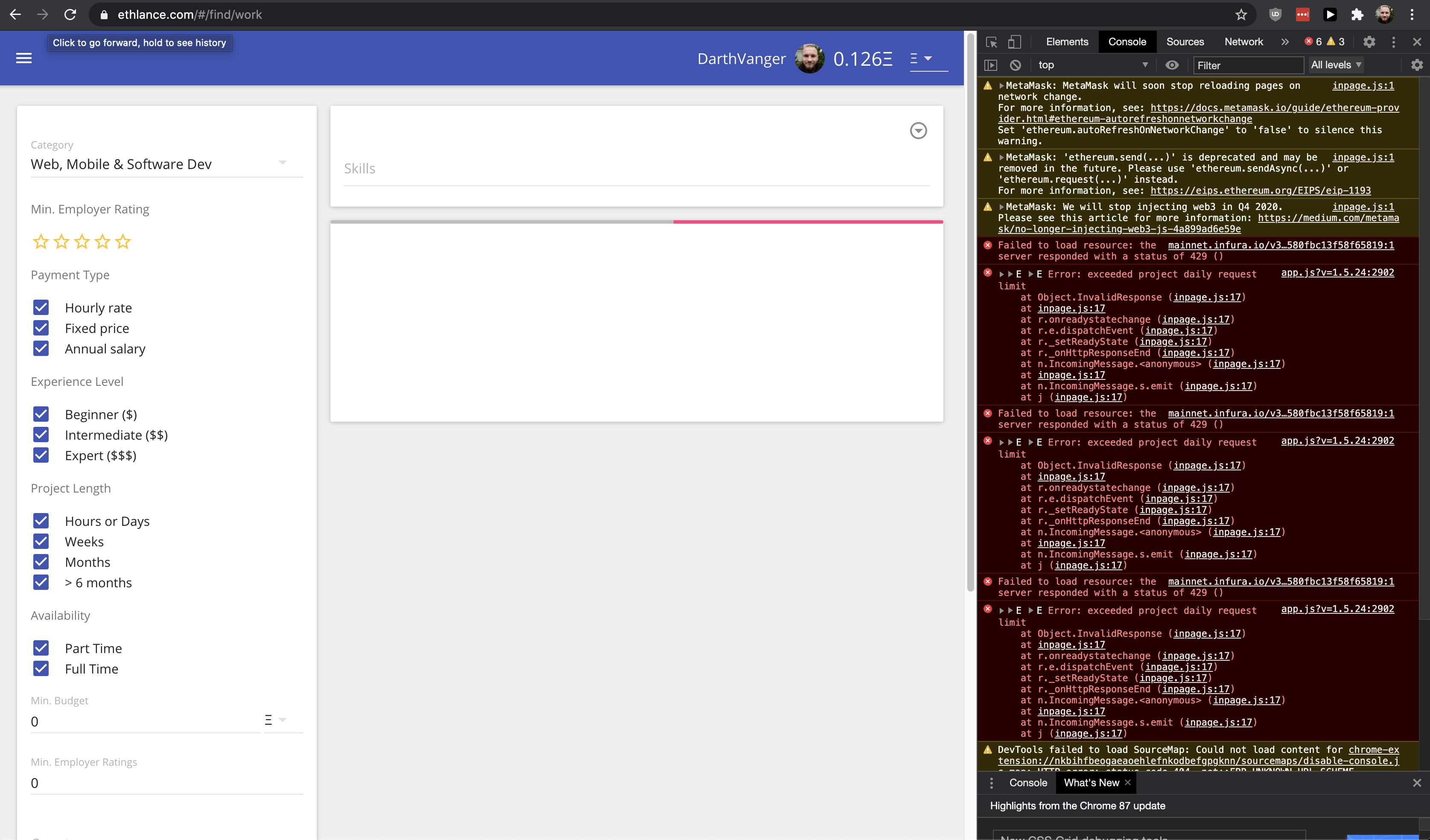Screen dimensions: 1430x840
Task: Open the eips.ethereum.org EIP-1193 link
Action: [x=1261, y=191]
